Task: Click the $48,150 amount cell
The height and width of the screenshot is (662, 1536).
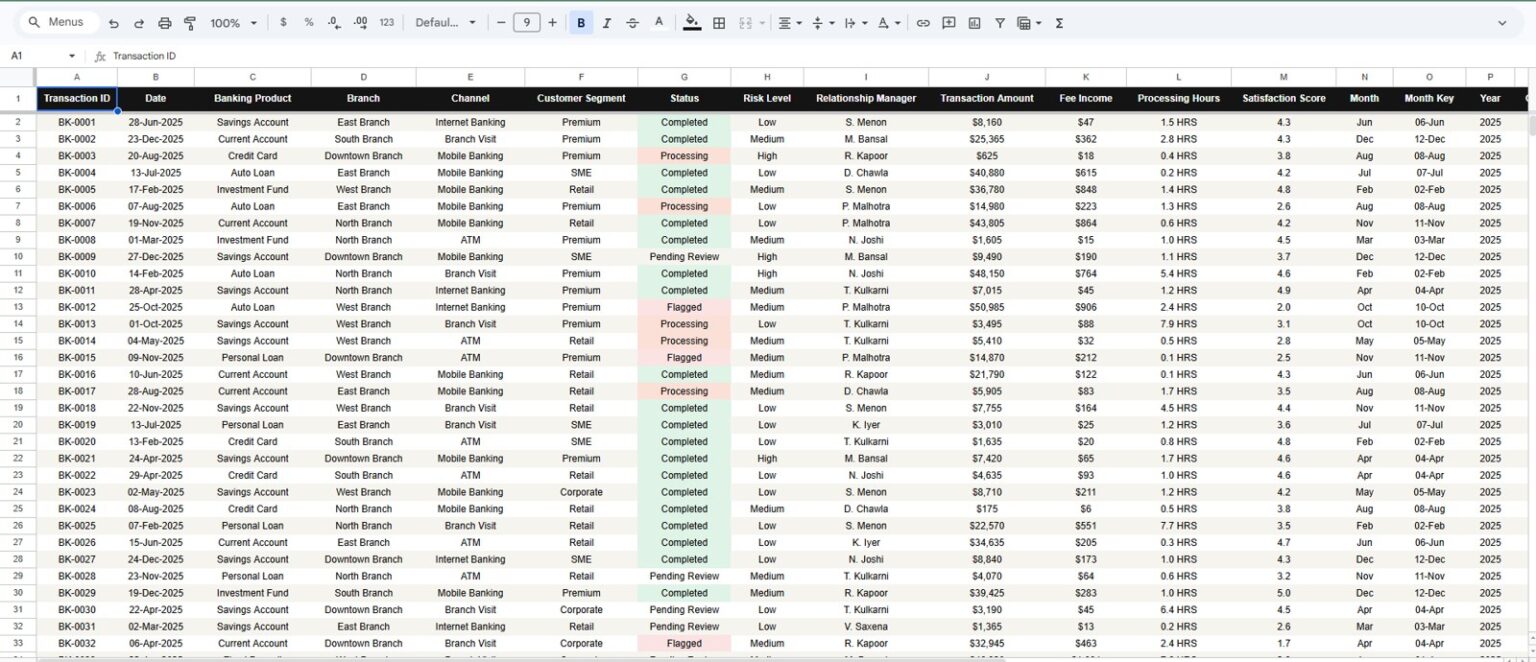Action: pyautogui.click(x=987, y=274)
